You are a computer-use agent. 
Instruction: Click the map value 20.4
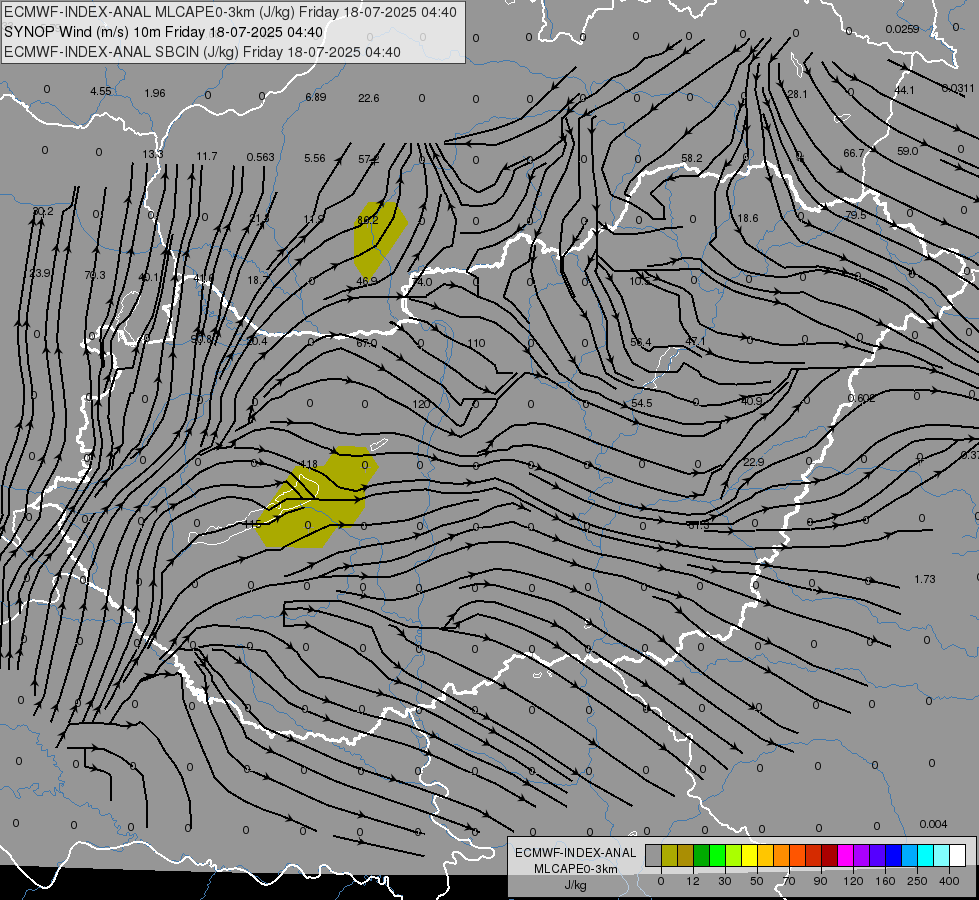(x=257, y=342)
